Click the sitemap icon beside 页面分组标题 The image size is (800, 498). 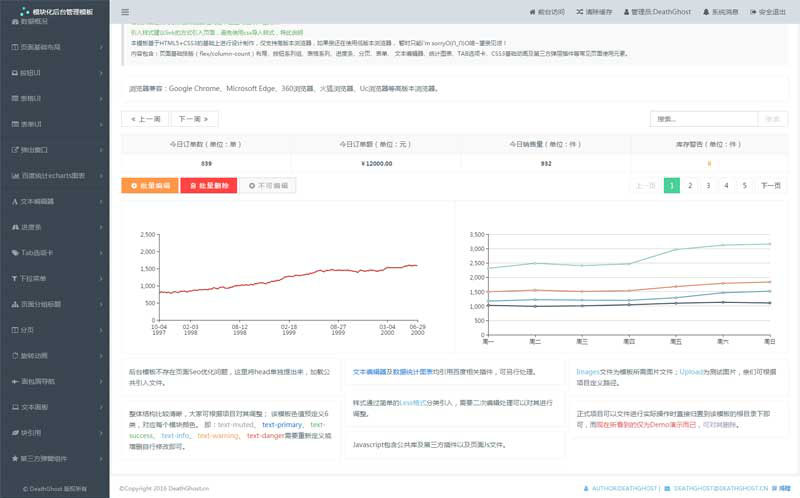click(x=15, y=304)
